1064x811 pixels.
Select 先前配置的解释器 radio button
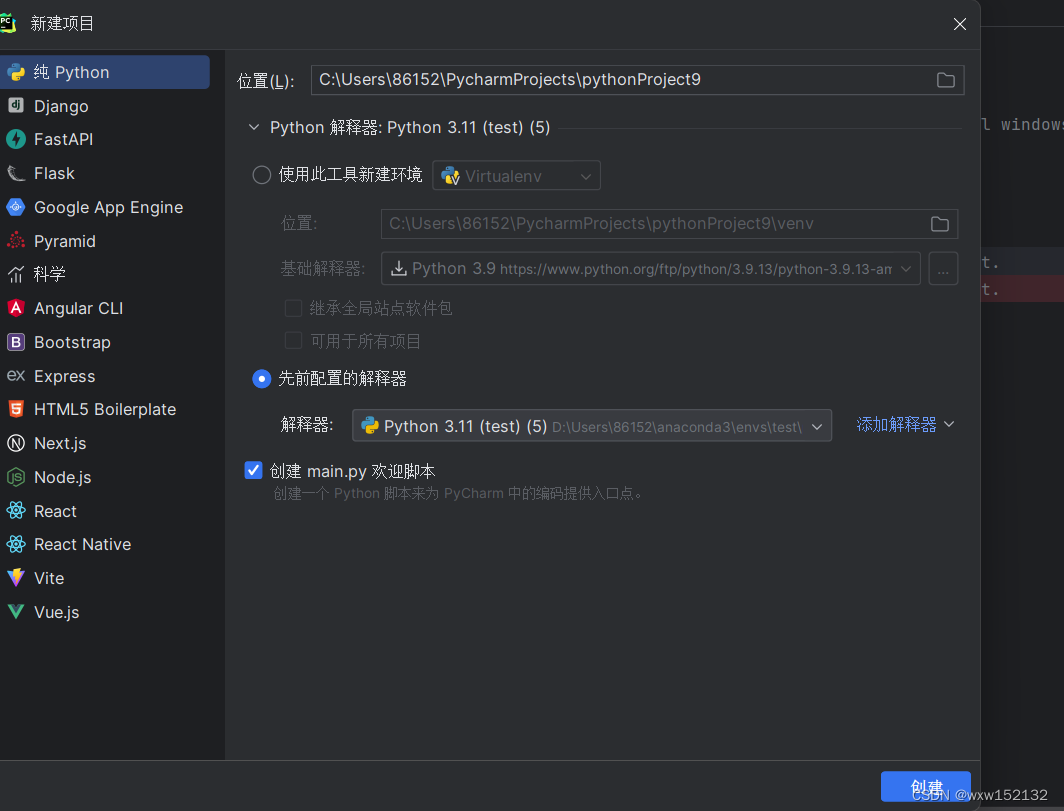(261, 379)
